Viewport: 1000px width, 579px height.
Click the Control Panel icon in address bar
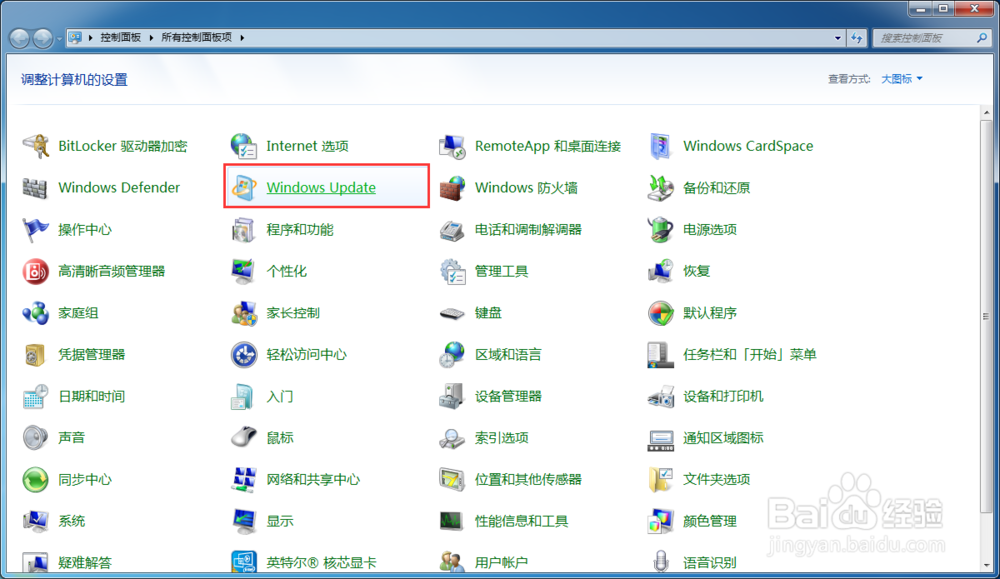pos(75,38)
